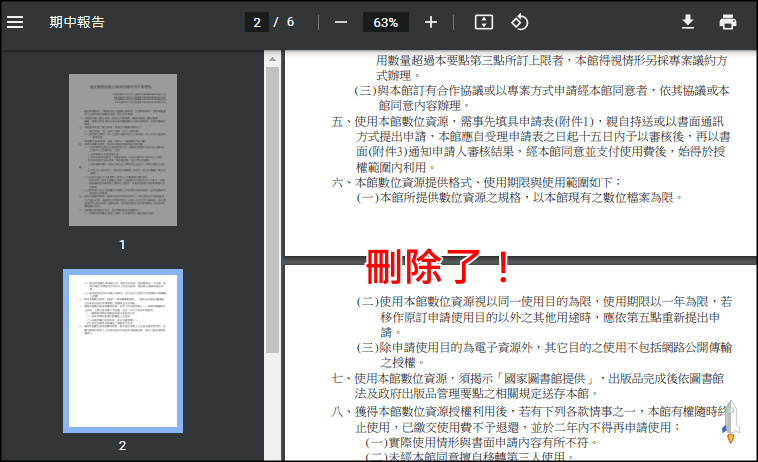Click the current page number field
This screenshot has width=758, height=462.
click(x=257, y=22)
